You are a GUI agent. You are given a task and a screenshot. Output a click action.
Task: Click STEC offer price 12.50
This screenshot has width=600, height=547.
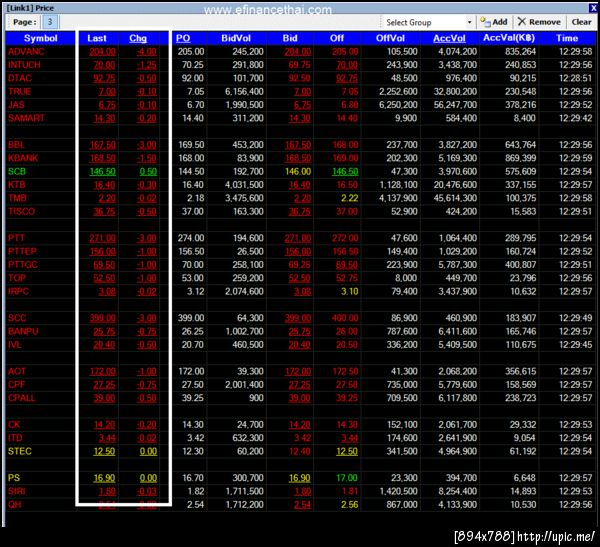(347, 451)
